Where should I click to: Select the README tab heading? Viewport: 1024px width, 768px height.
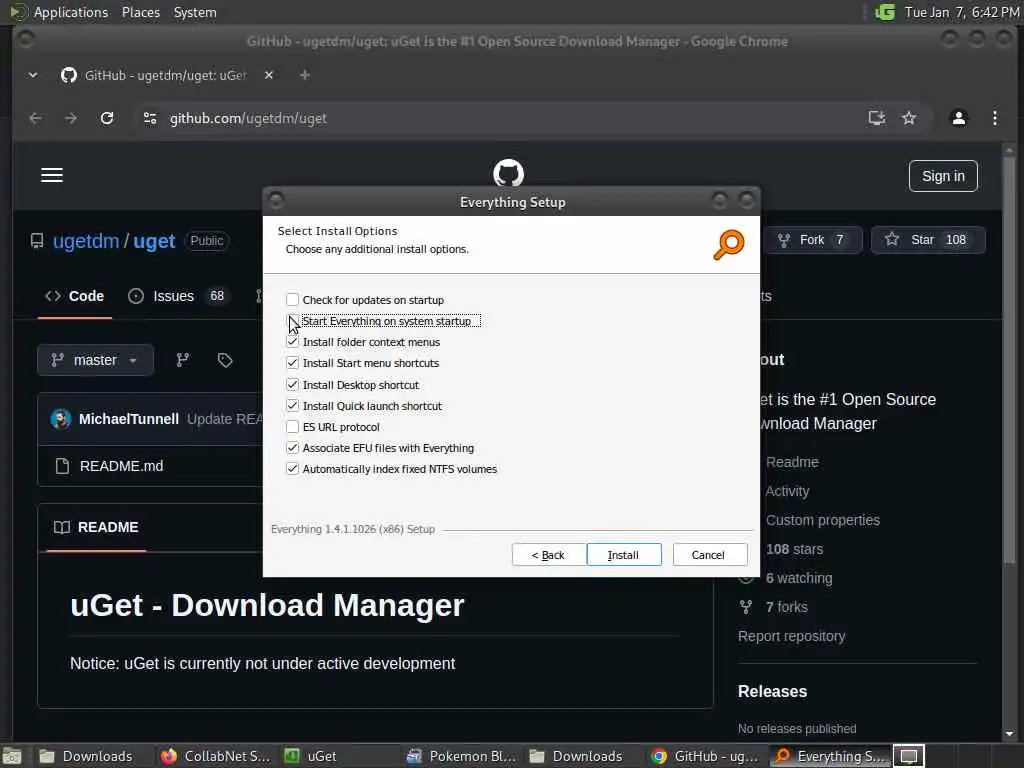pos(97,527)
